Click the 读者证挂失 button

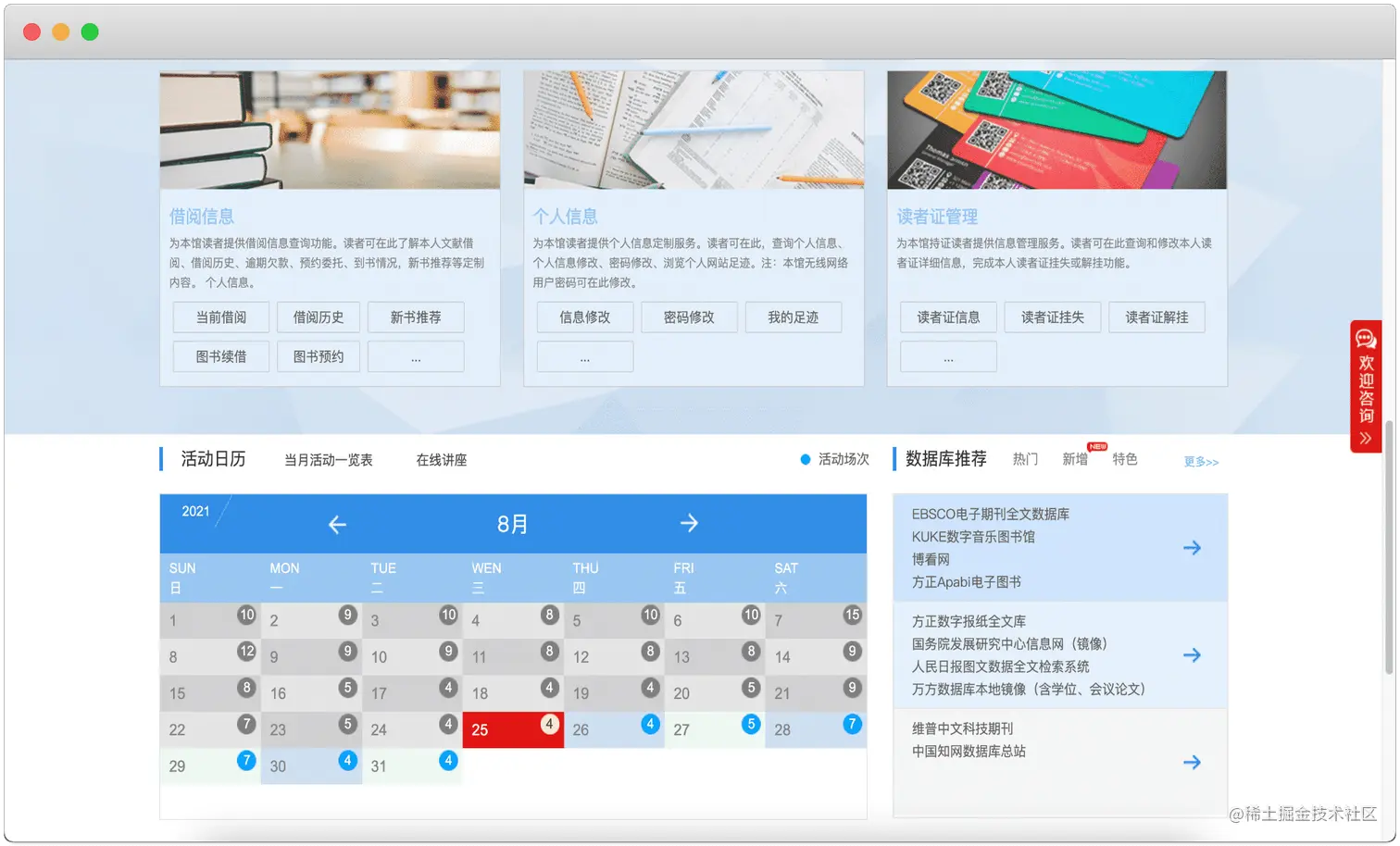[1052, 317]
